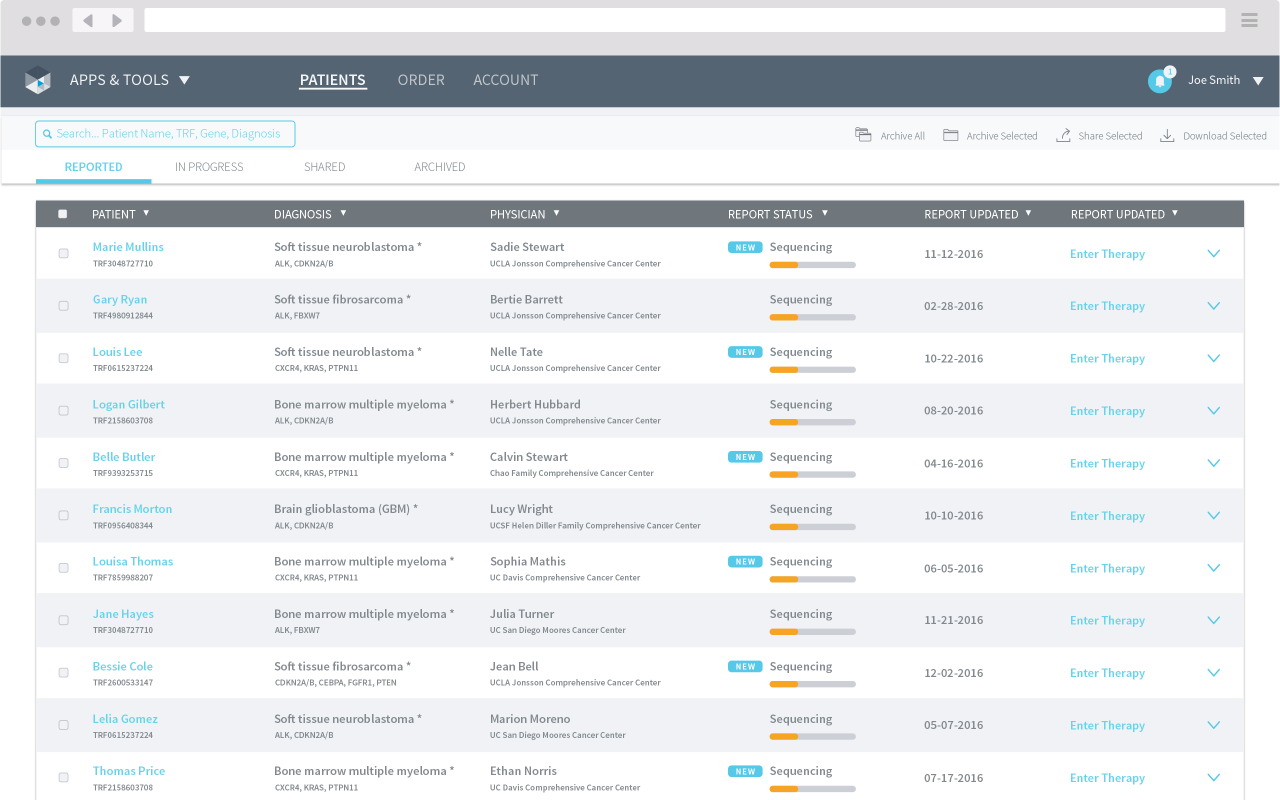The width and height of the screenshot is (1280, 800).
Task: Check the box for Marie Mullins
Action: pos(63,254)
